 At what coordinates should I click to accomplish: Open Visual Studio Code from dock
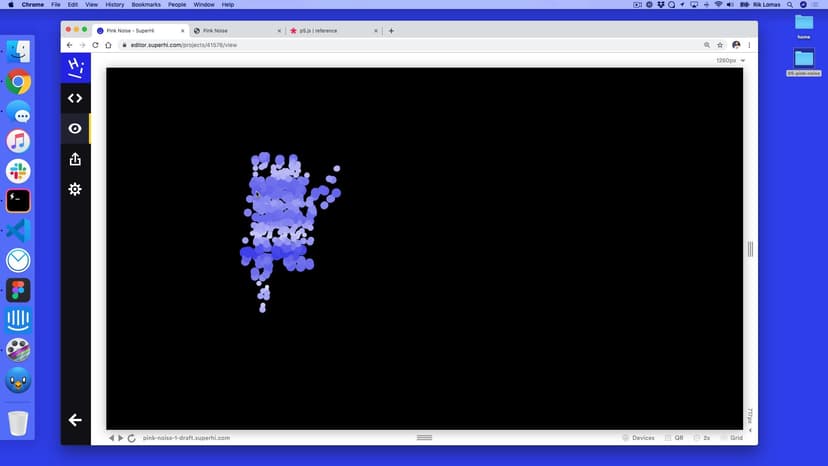point(18,230)
